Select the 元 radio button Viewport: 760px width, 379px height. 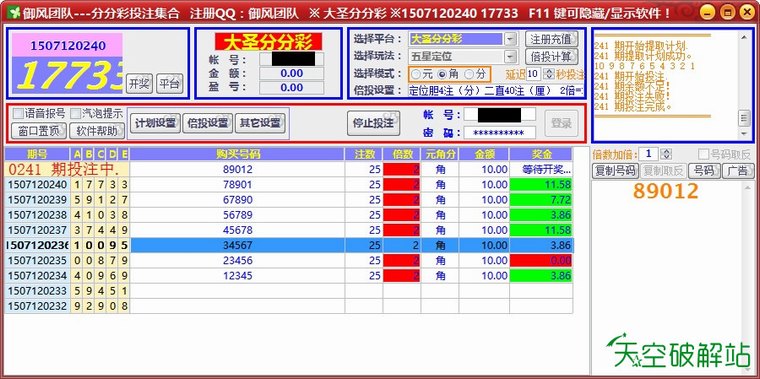tap(416, 75)
